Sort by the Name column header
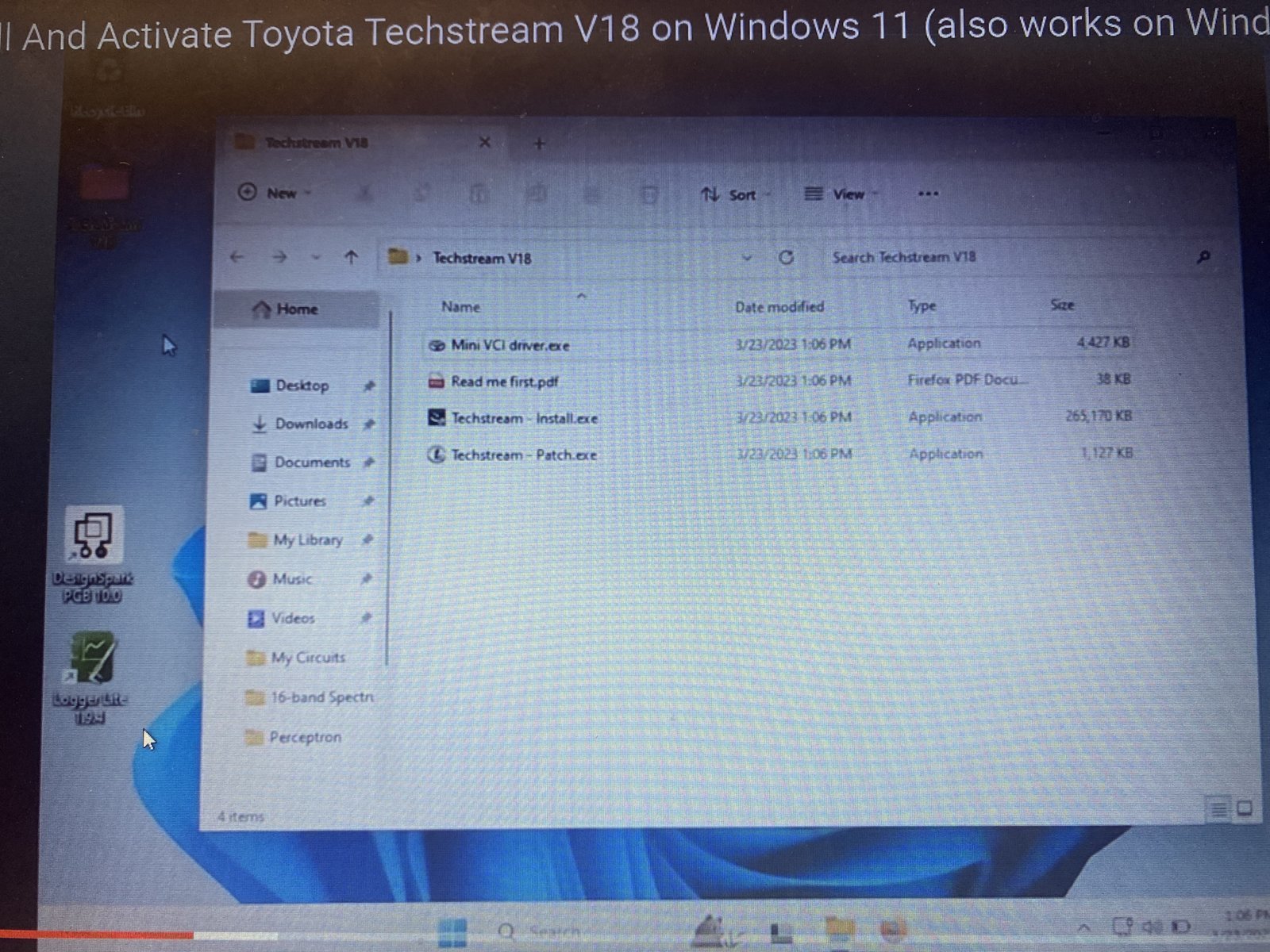1270x952 pixels. (x=461, y=306)
